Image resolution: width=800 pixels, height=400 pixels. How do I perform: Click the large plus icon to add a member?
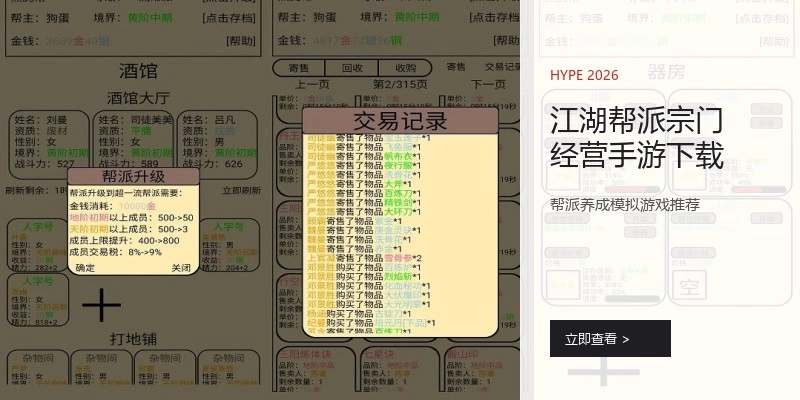102,305
